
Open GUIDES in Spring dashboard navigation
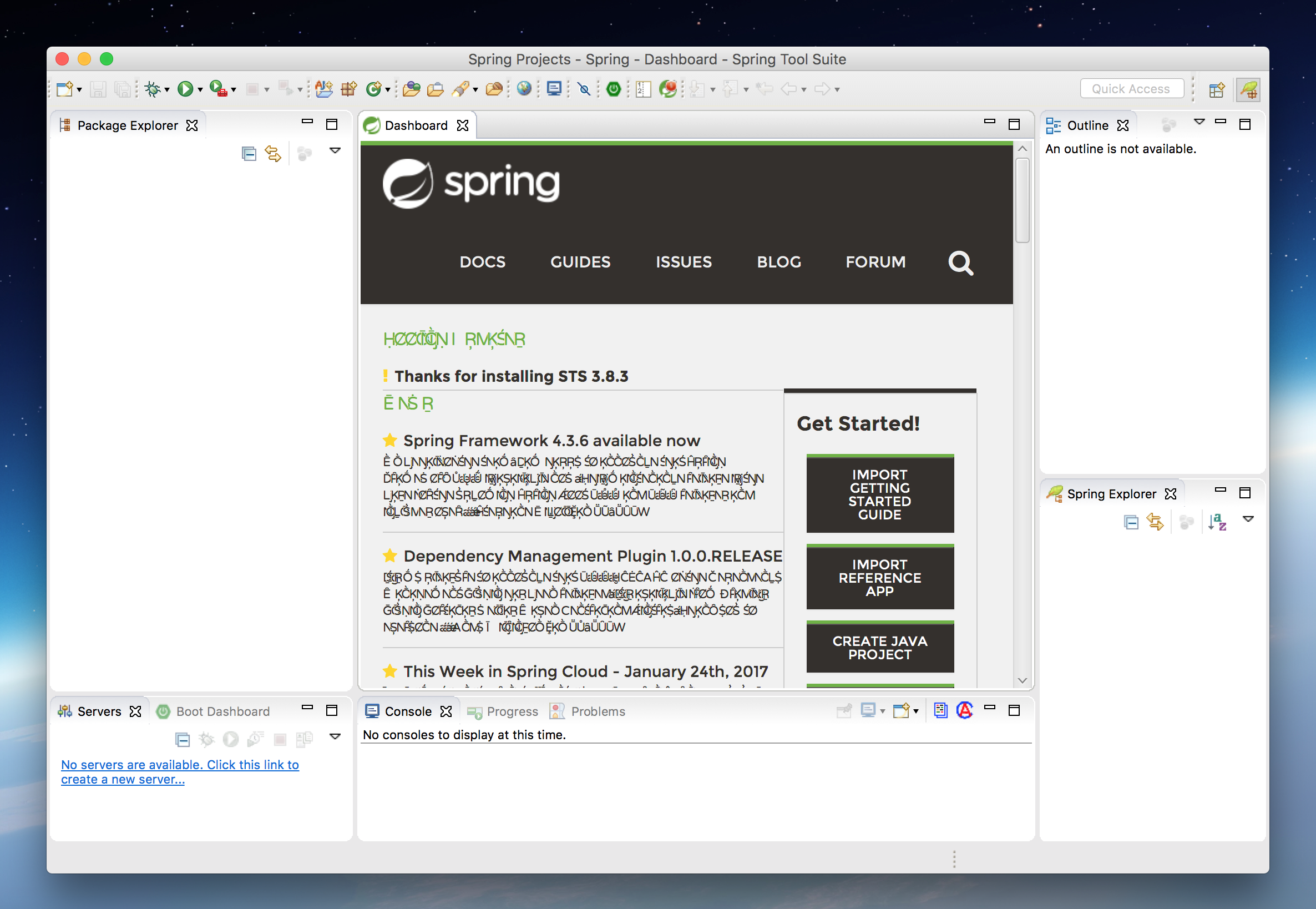tap(580, 262)
